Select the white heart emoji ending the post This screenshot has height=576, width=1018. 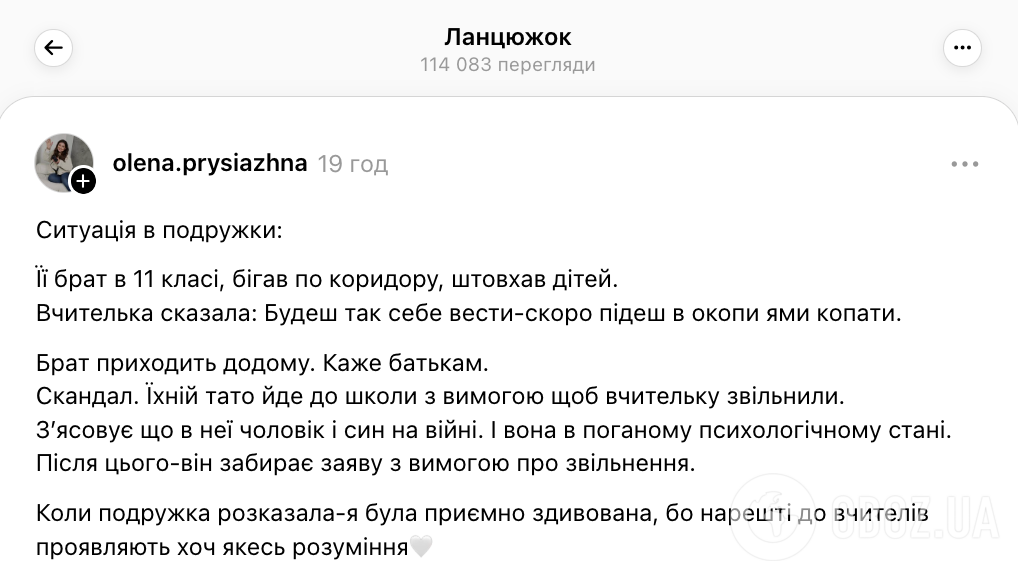coord(422,548)
